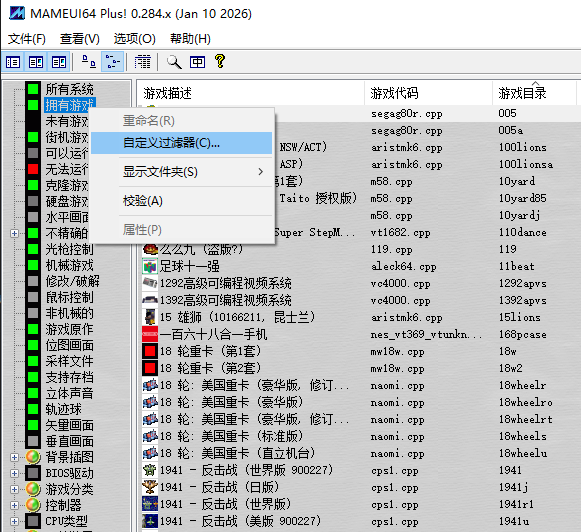Select the 垂直画面 folder

pyautogui.click(x=70, y=441)
